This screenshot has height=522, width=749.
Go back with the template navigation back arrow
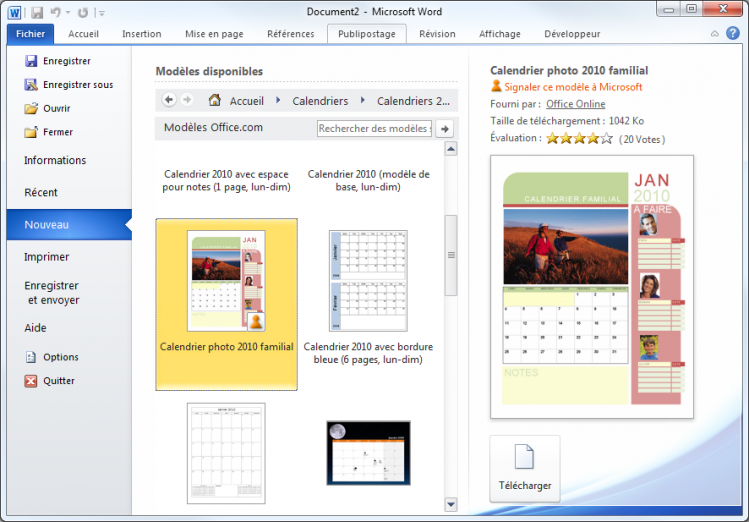coord(169,100)
